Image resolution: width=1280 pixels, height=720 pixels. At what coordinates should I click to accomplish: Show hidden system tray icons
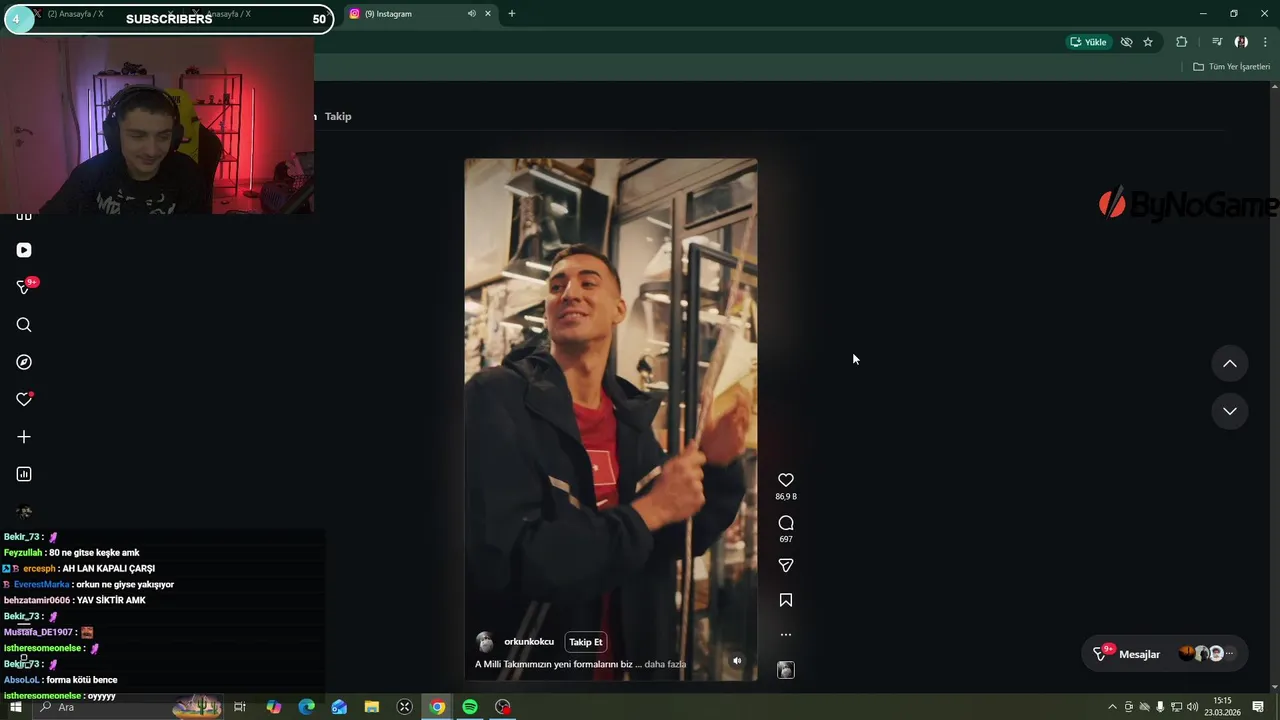[x=1112, y=707]
